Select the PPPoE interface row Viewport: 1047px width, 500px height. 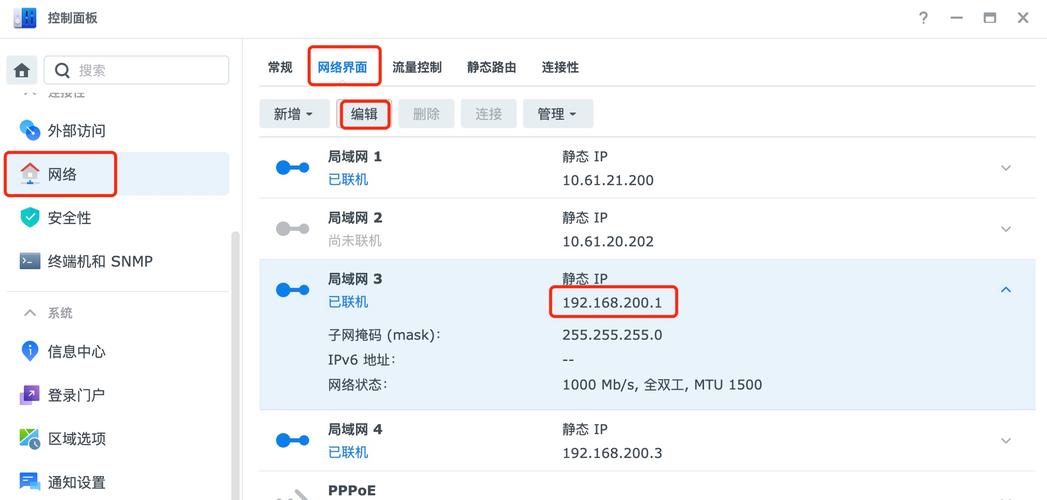pos(647,486)
